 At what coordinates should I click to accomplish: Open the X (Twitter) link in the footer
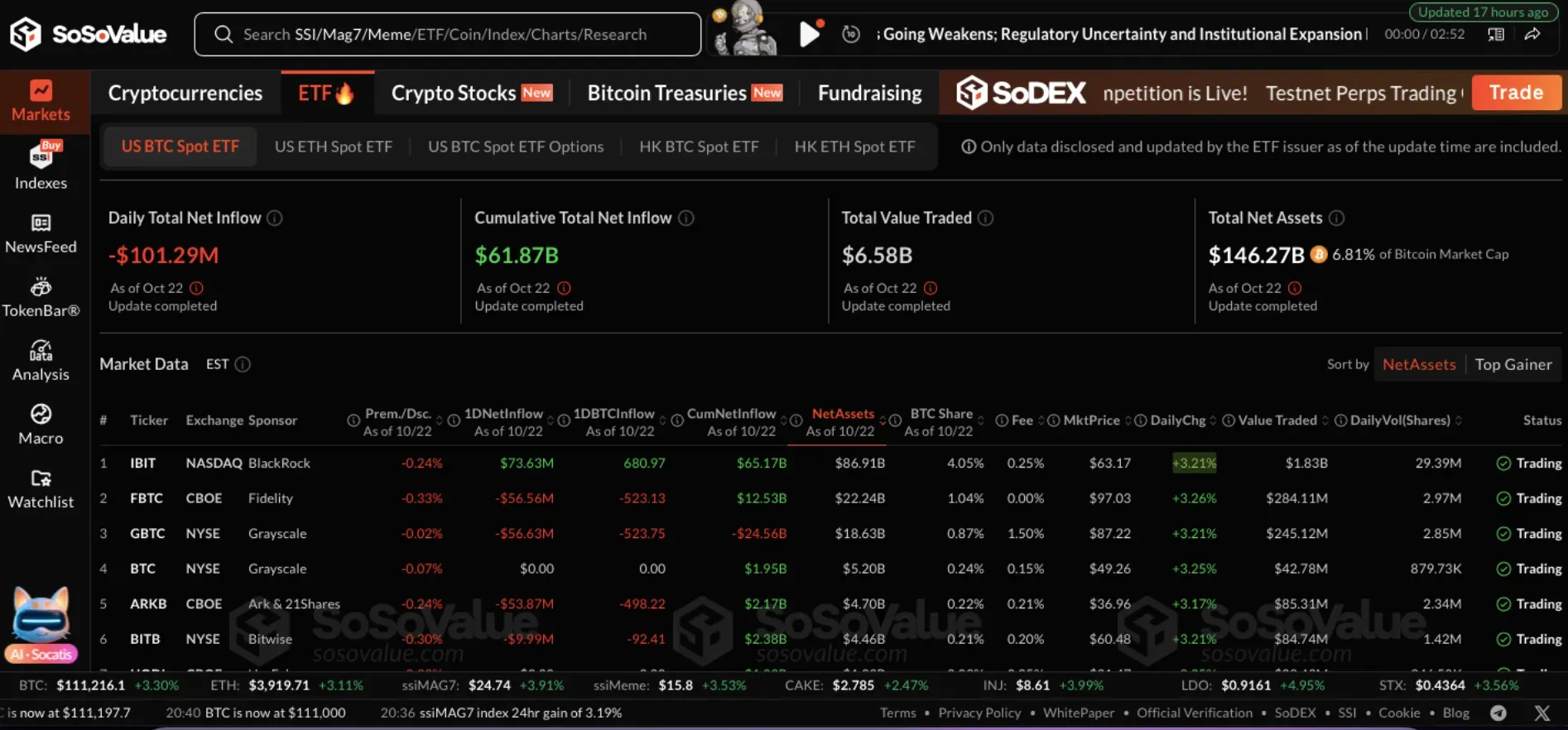1542,713
